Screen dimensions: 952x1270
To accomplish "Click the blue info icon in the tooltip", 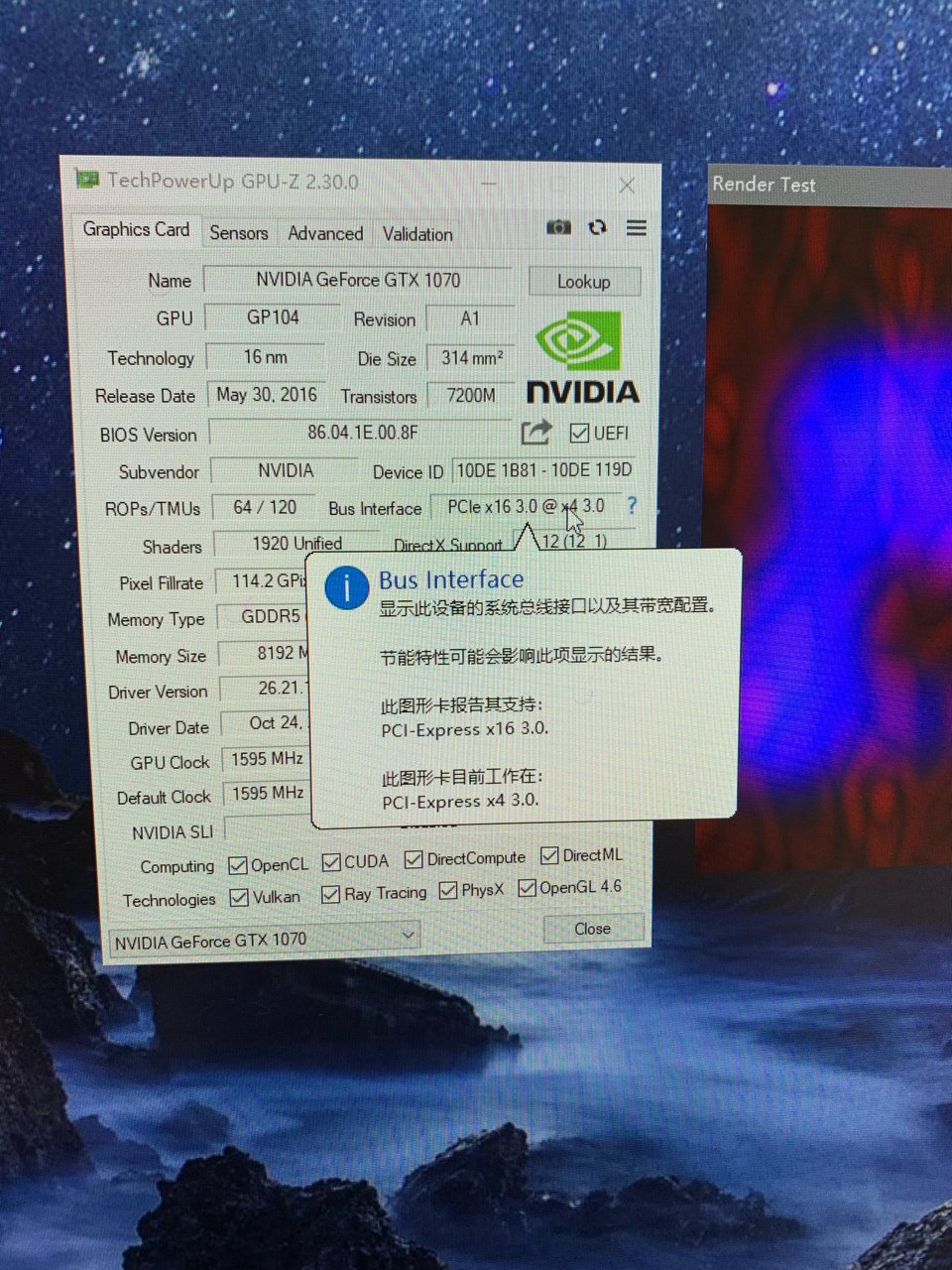I will click(x=345, y=587).
